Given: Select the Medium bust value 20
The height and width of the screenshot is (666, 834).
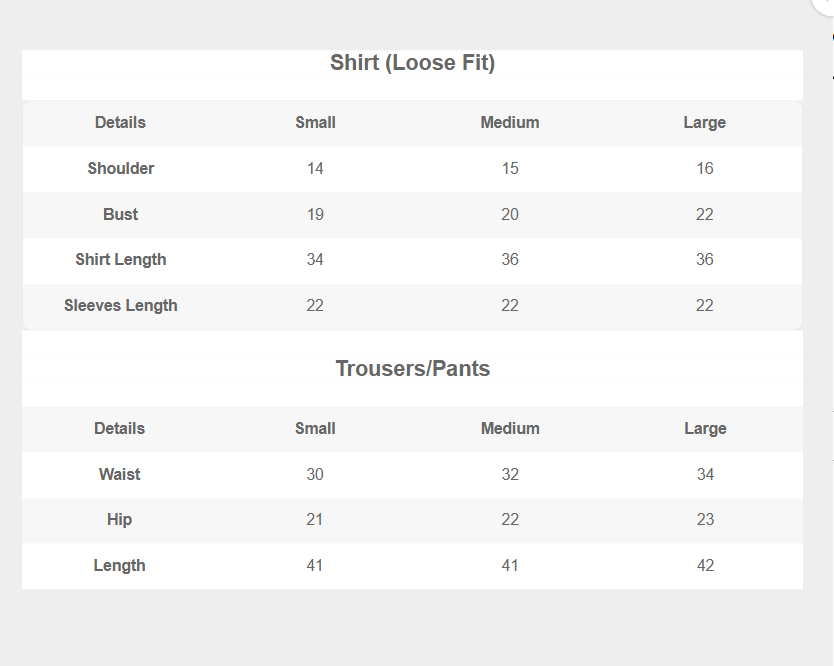Looking at the screenshot, I should click(510, 214).
